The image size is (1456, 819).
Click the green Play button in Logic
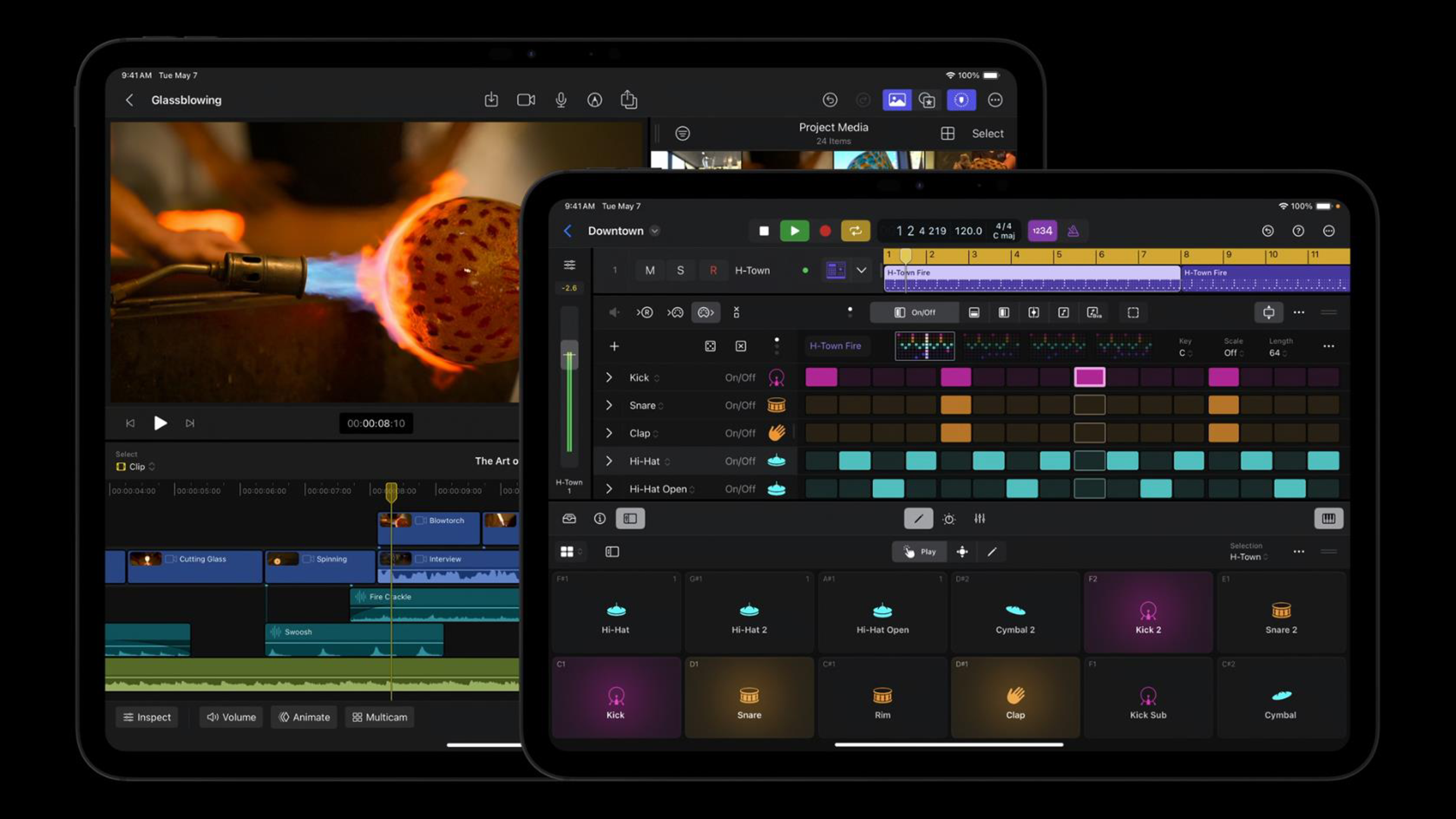pos(794,230)
